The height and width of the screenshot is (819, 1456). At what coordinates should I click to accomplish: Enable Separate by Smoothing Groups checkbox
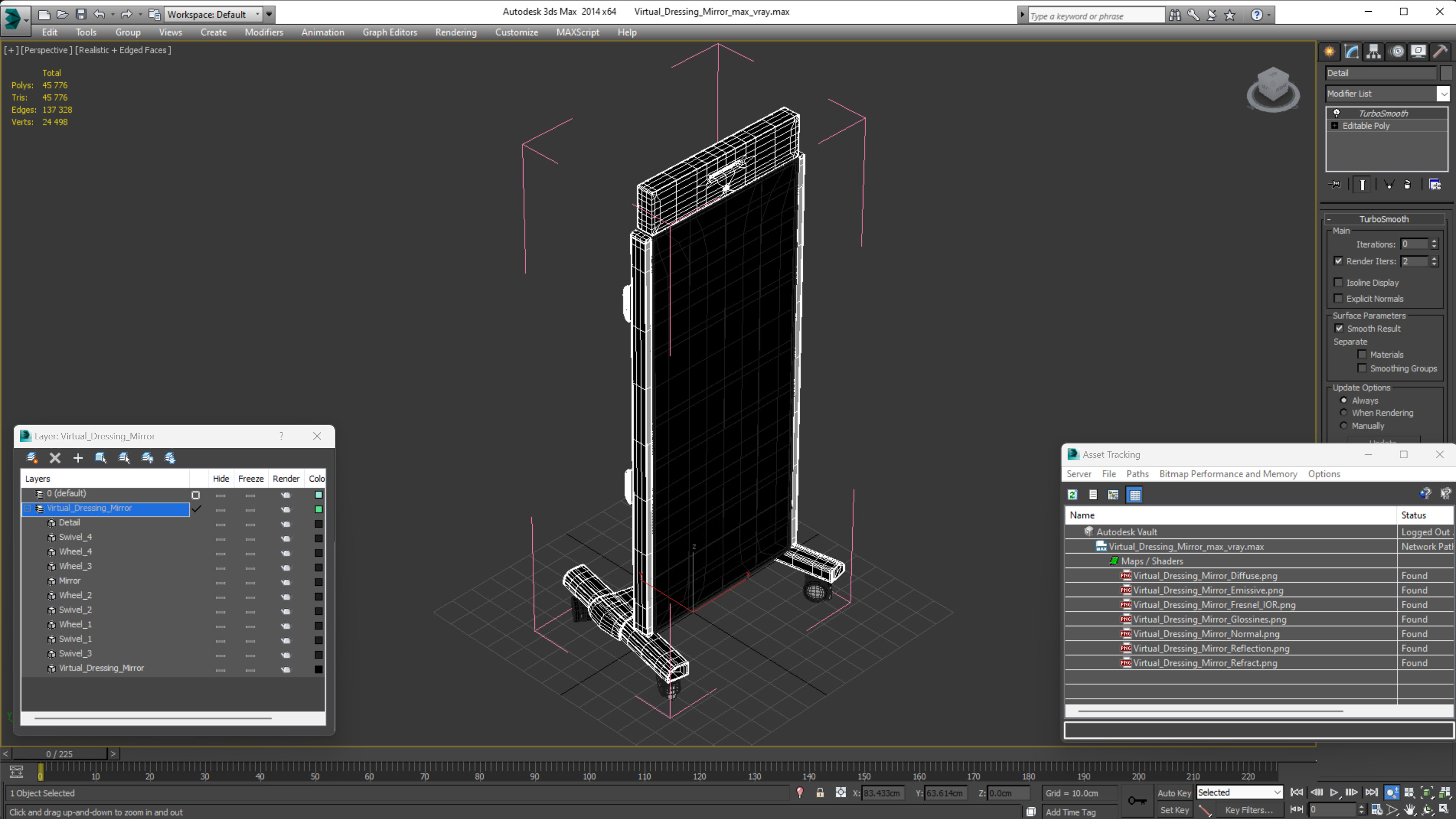(x=1362, y=368)
